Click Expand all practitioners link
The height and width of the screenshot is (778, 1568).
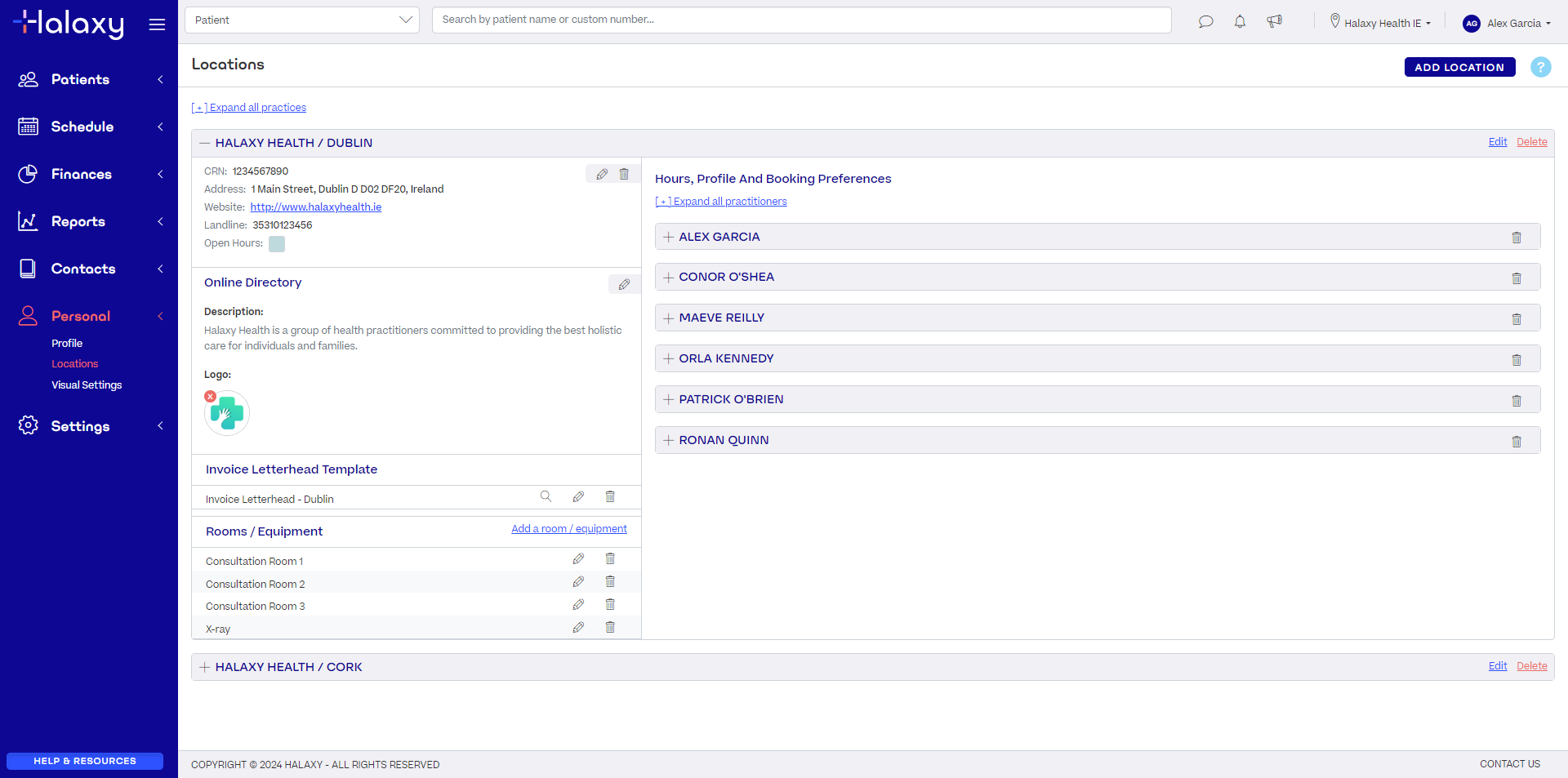(721, 202)
